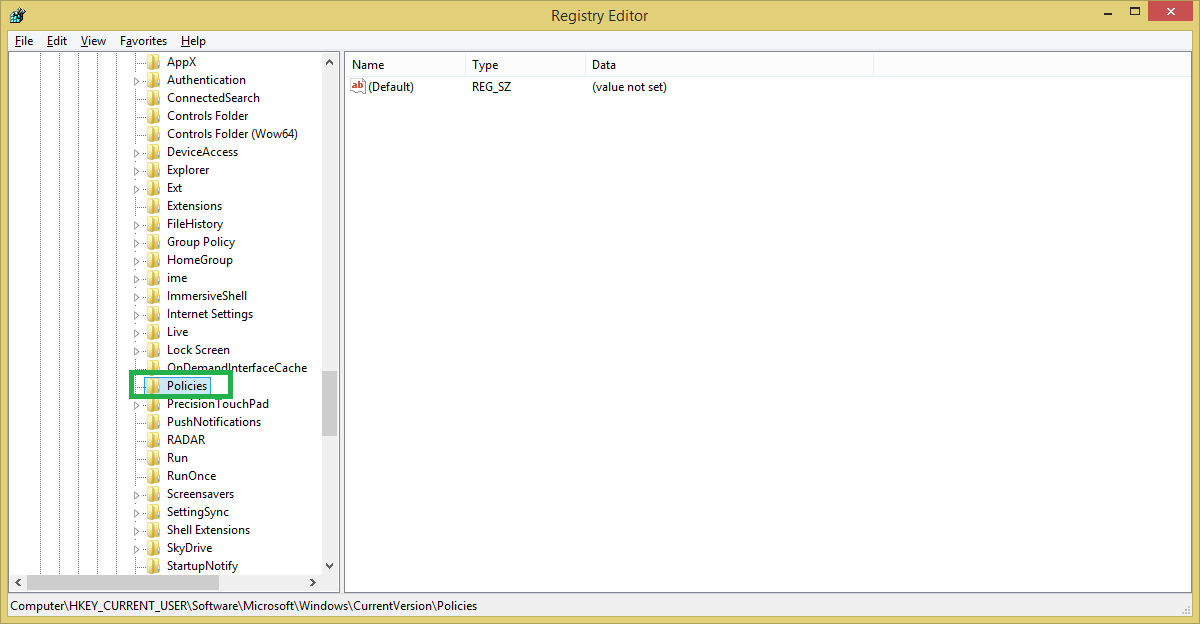Click the Type column header

[526, 65]
